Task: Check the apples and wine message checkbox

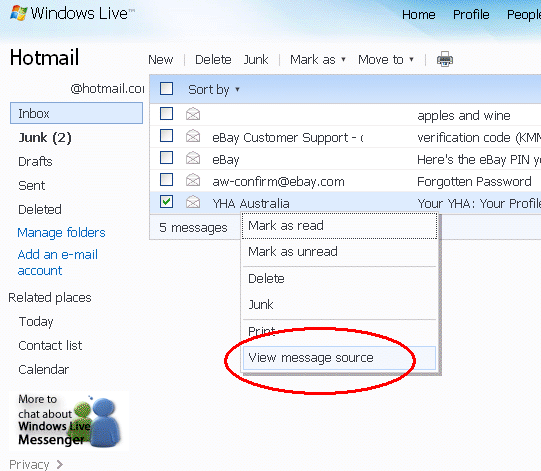Action: (166, 113)
